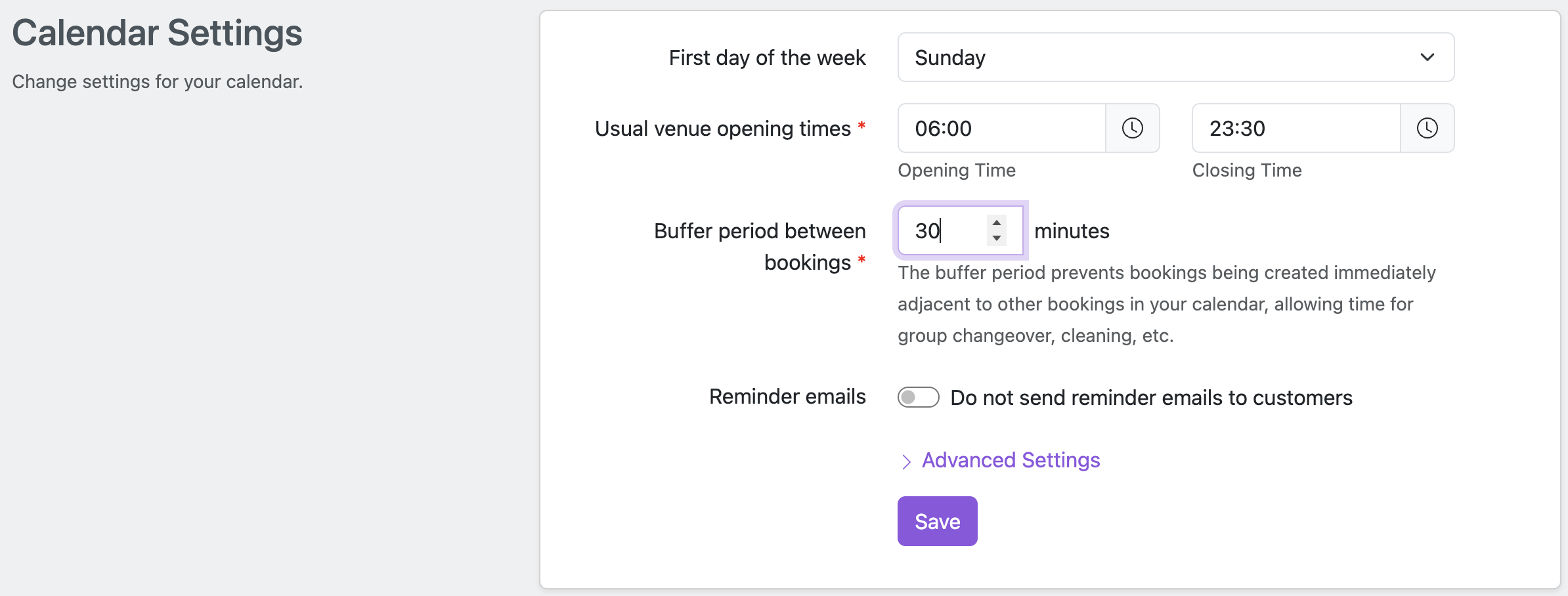Open the First day of the week dropdown
The image size is (1568, 596).
point(1175,58)
